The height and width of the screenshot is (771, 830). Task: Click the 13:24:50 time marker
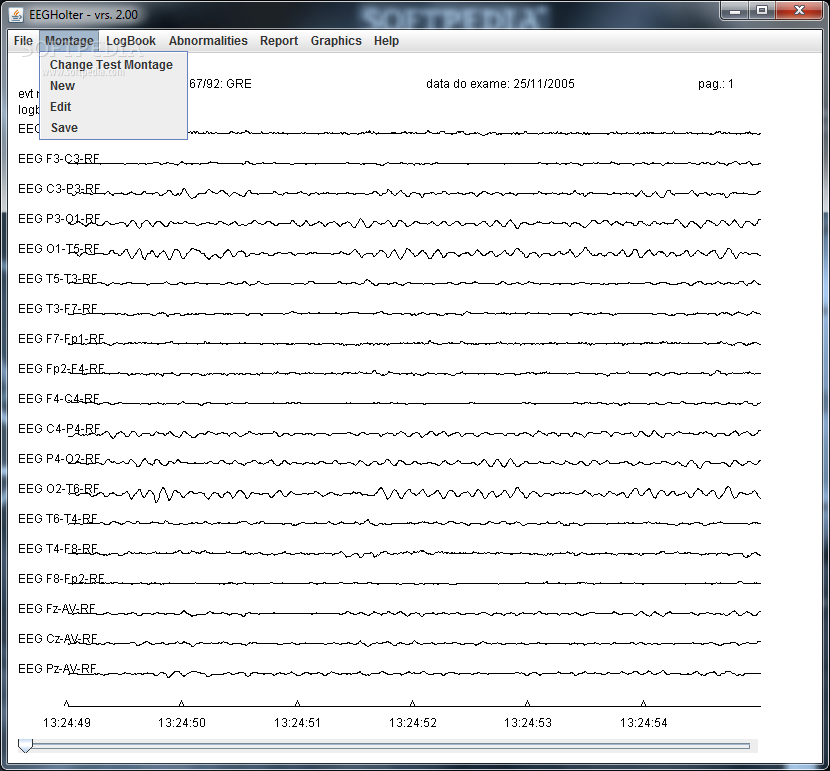[182, 722]
